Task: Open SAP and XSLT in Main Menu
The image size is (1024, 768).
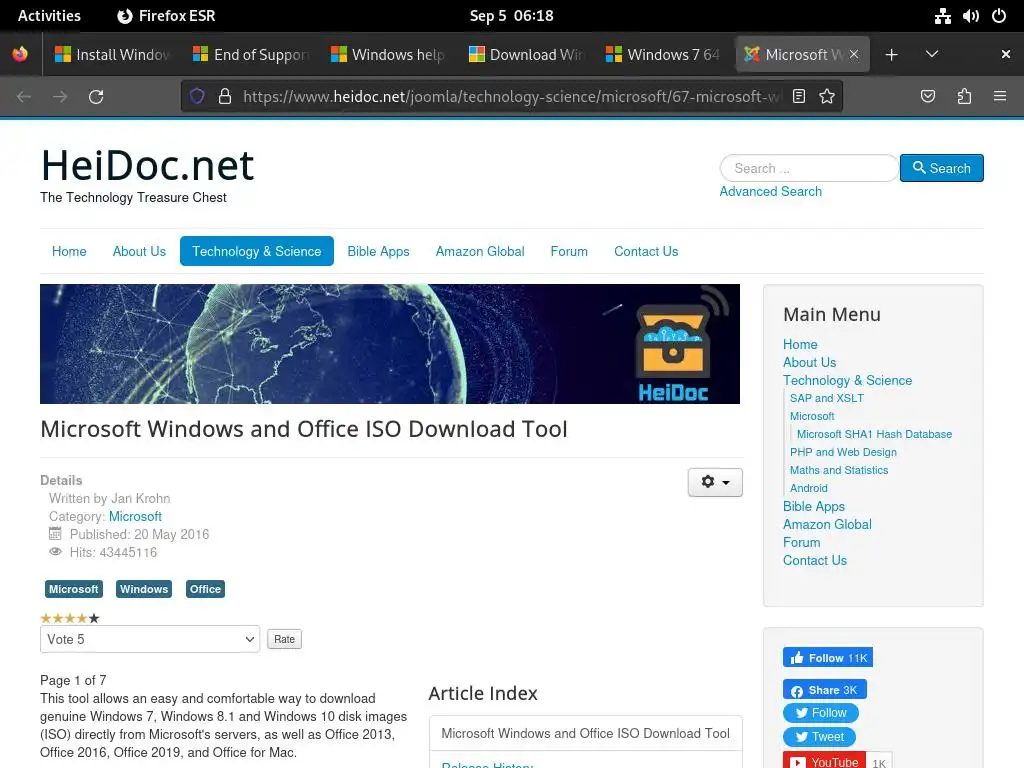Action: coord(827,398)
